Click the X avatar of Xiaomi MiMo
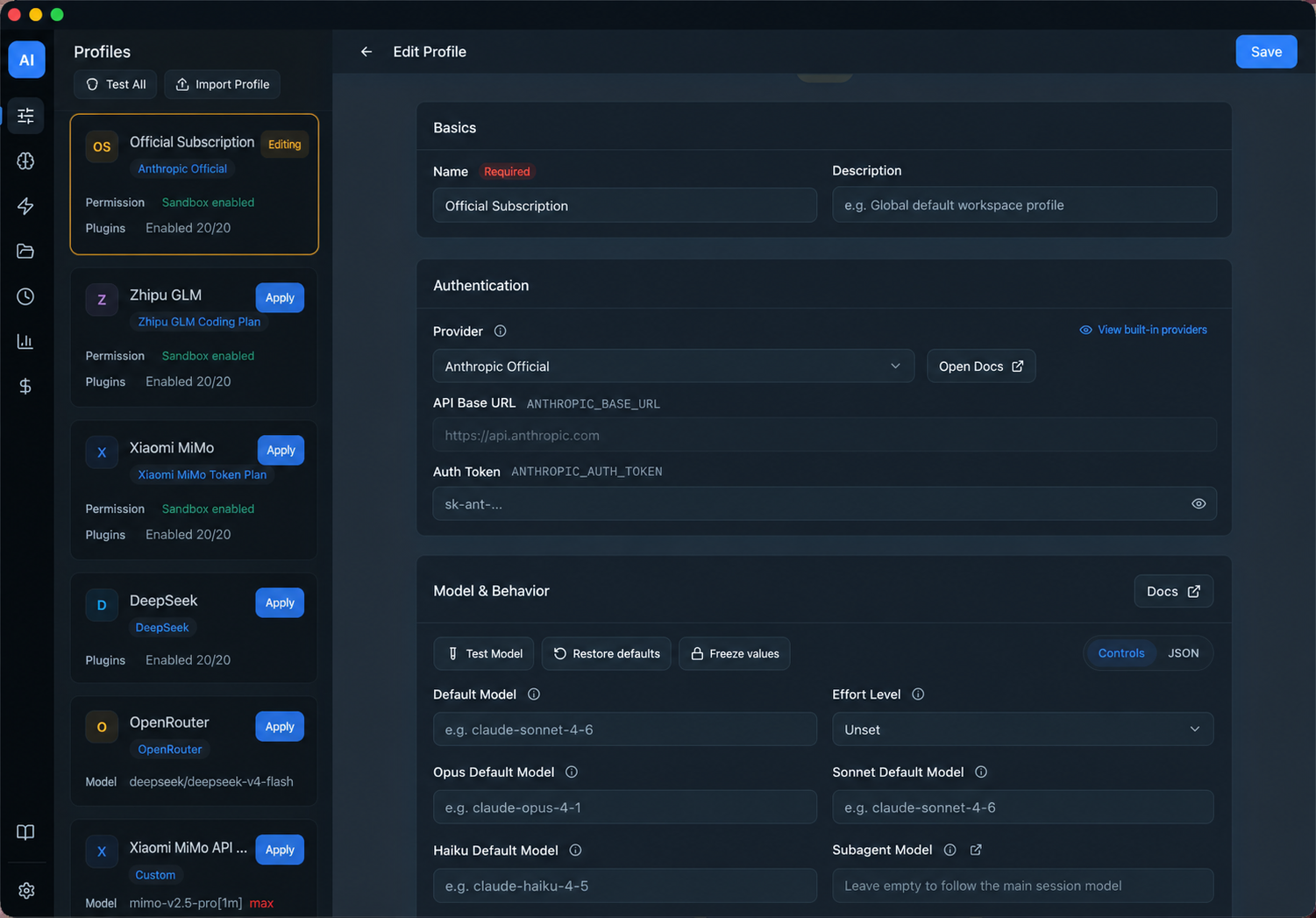 point(102,452)
